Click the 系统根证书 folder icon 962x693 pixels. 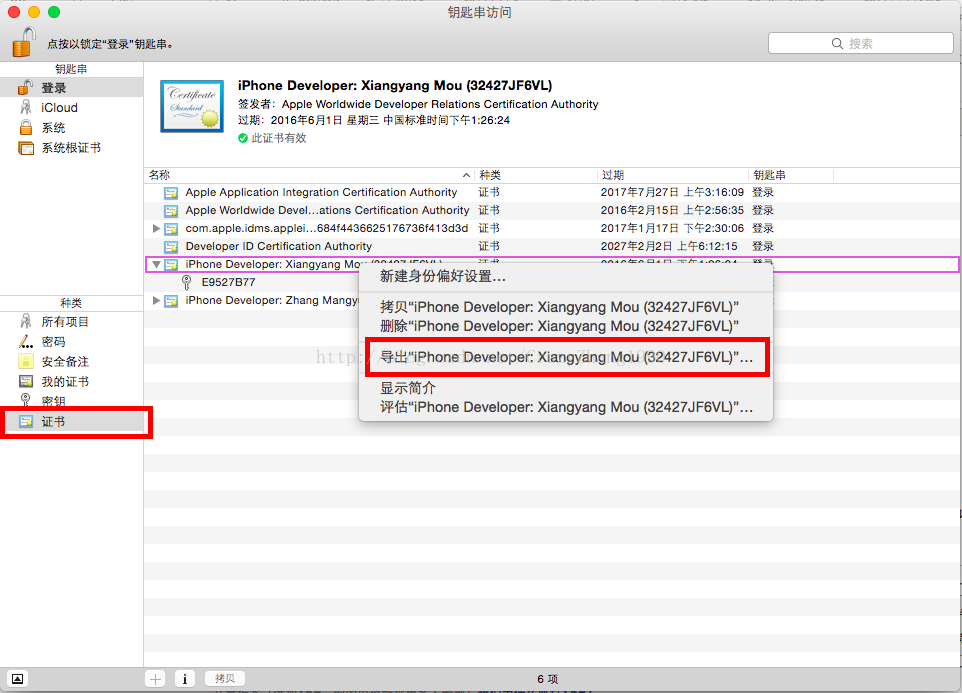[26, 148]
